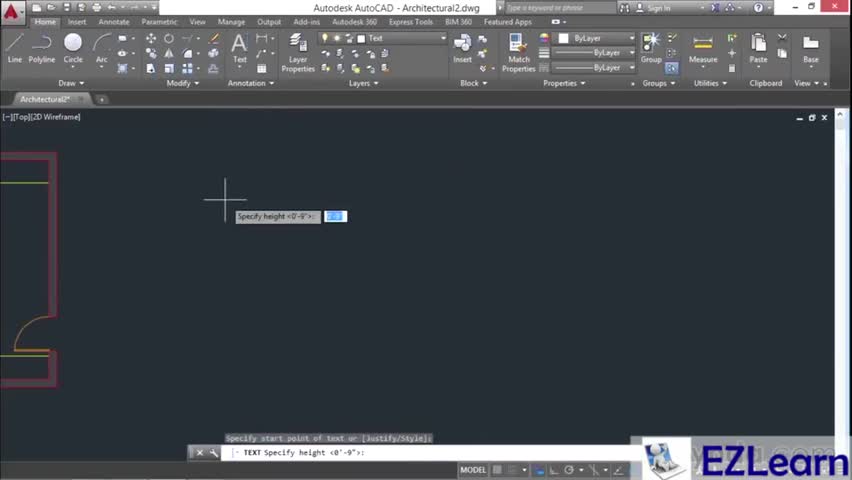Viewport: 852px width, 480px height.
Task: Click the Scale tool icon
Action: [x=169, y=68]
